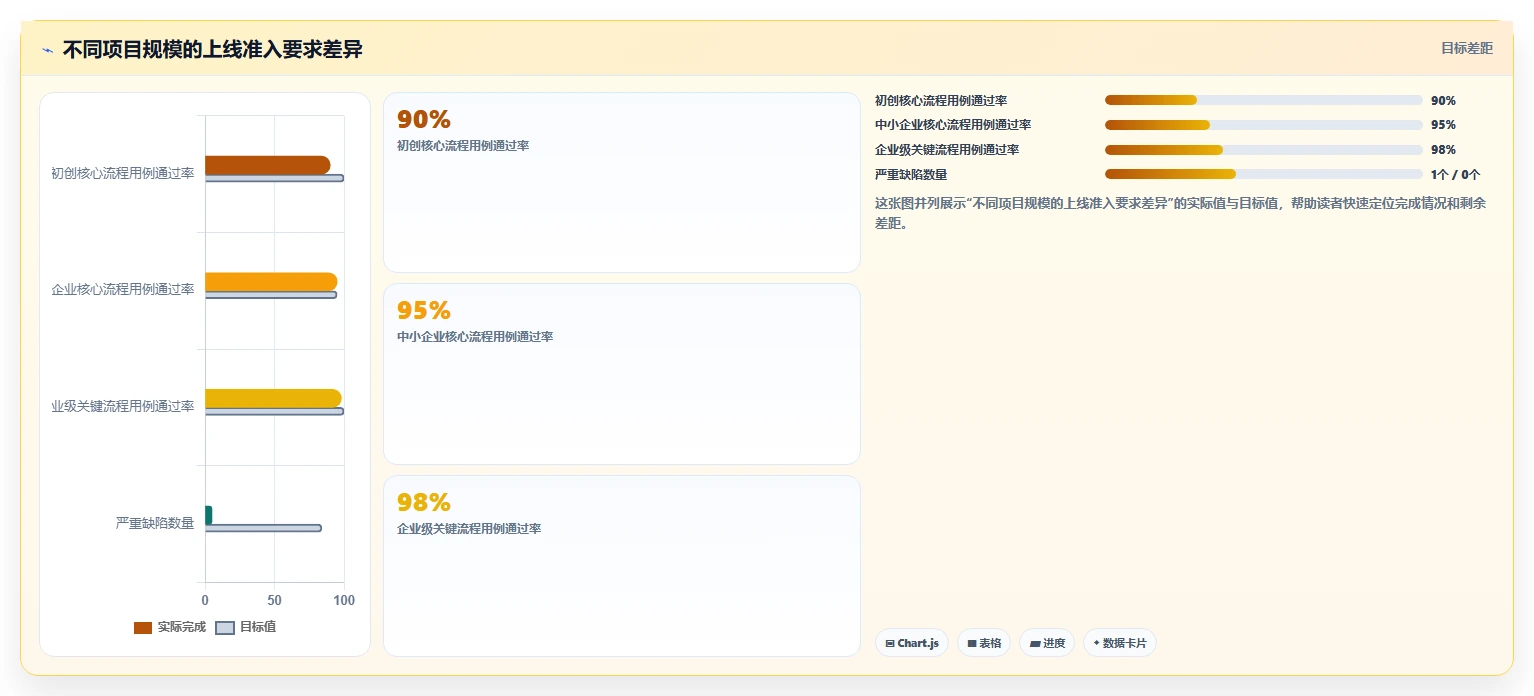The height and width of the screenshot is (696, 1534).
Task: Toggle the 目标值 legend swatch
Action: pos(225,628)
